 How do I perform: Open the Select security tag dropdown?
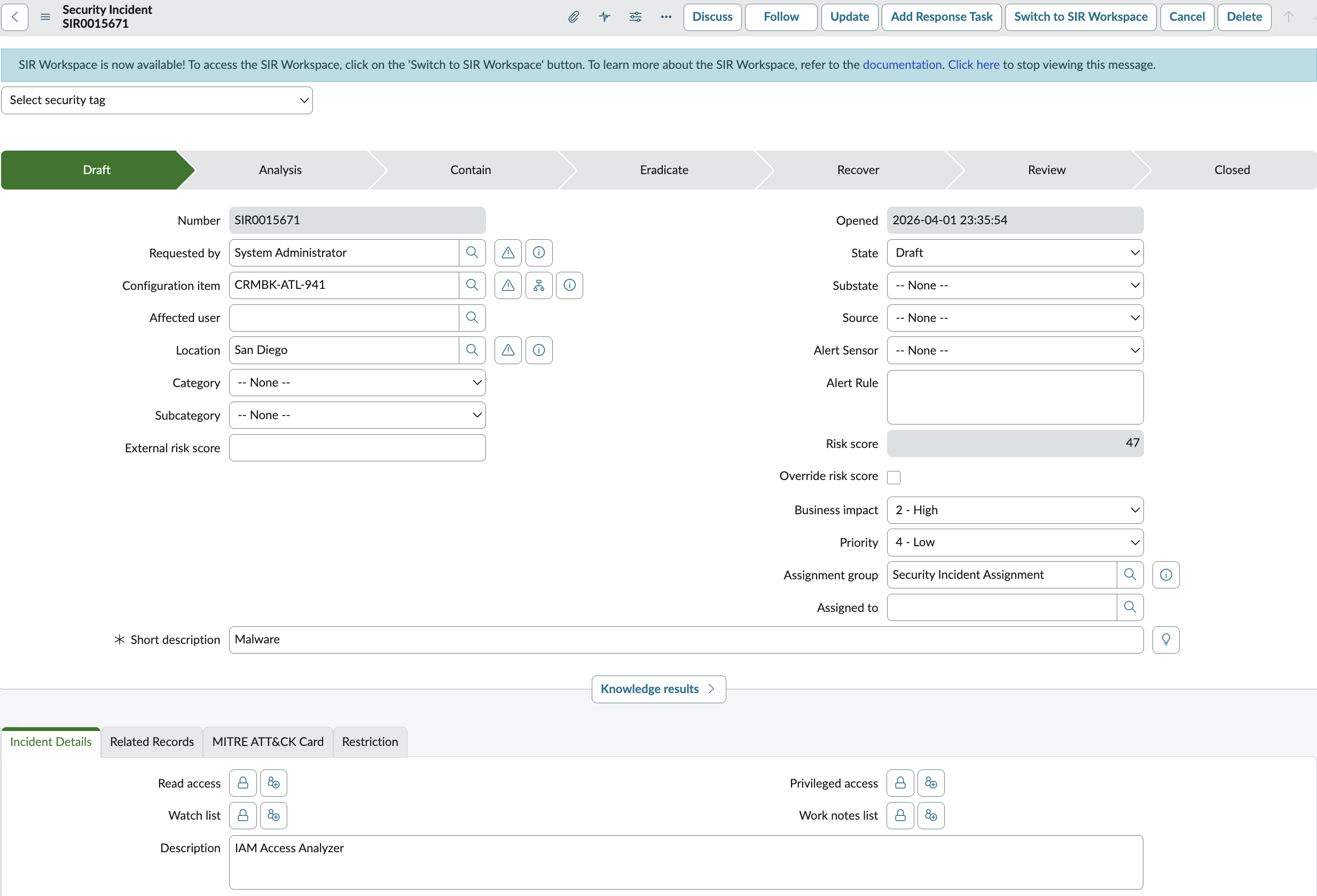point(157,100)
